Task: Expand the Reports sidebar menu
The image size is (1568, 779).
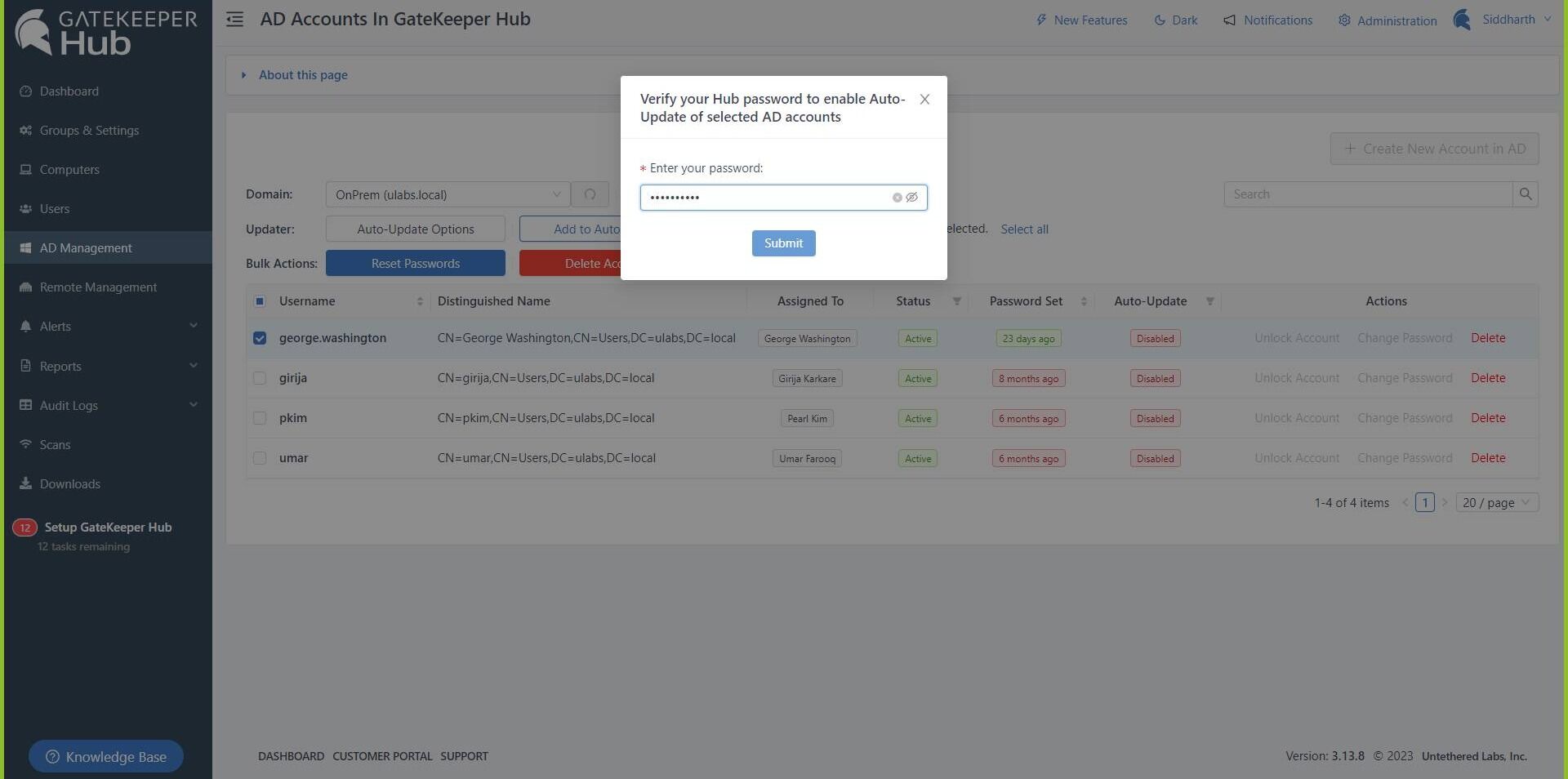Action: [x=108, y=367]
